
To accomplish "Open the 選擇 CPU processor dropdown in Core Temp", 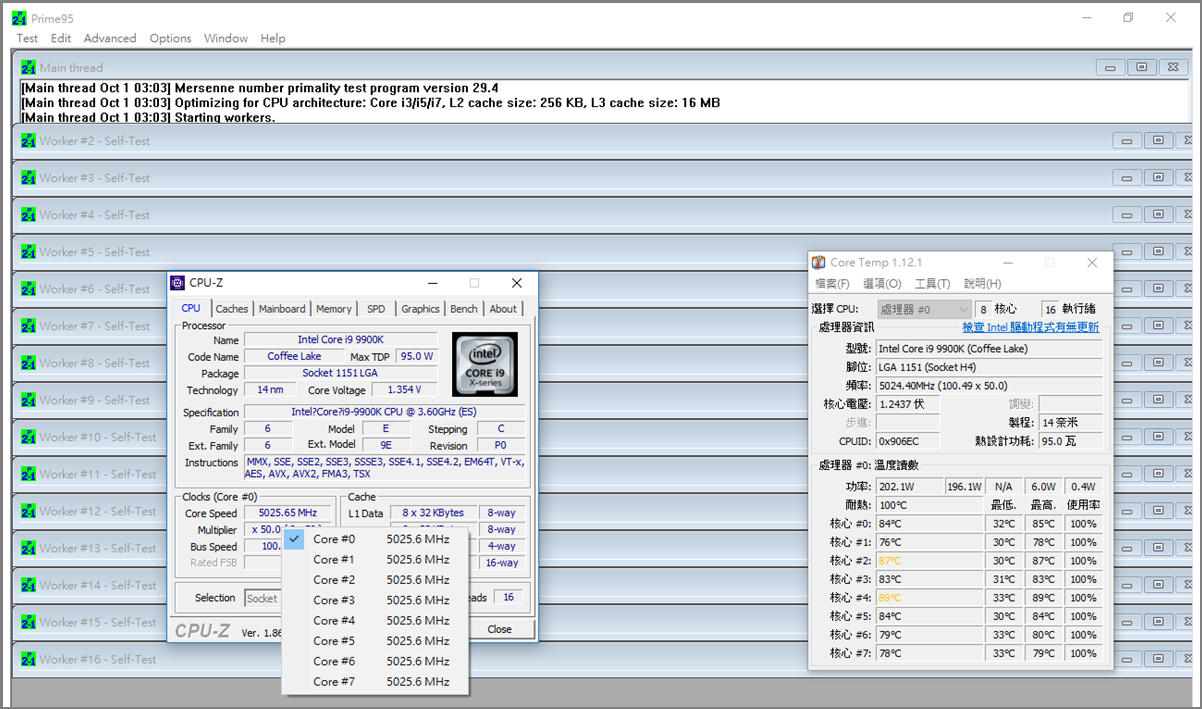I will pos(925,310).
